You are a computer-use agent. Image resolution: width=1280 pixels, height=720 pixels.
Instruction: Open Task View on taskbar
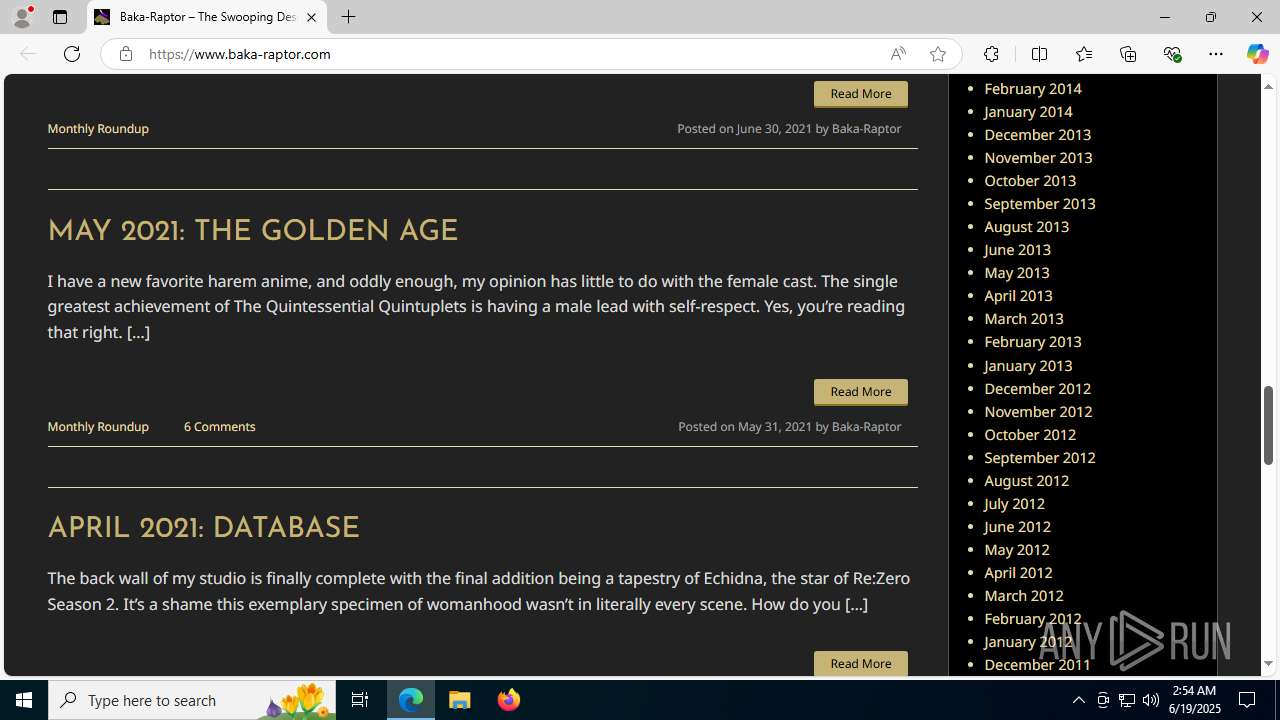(x=360, y=700)
